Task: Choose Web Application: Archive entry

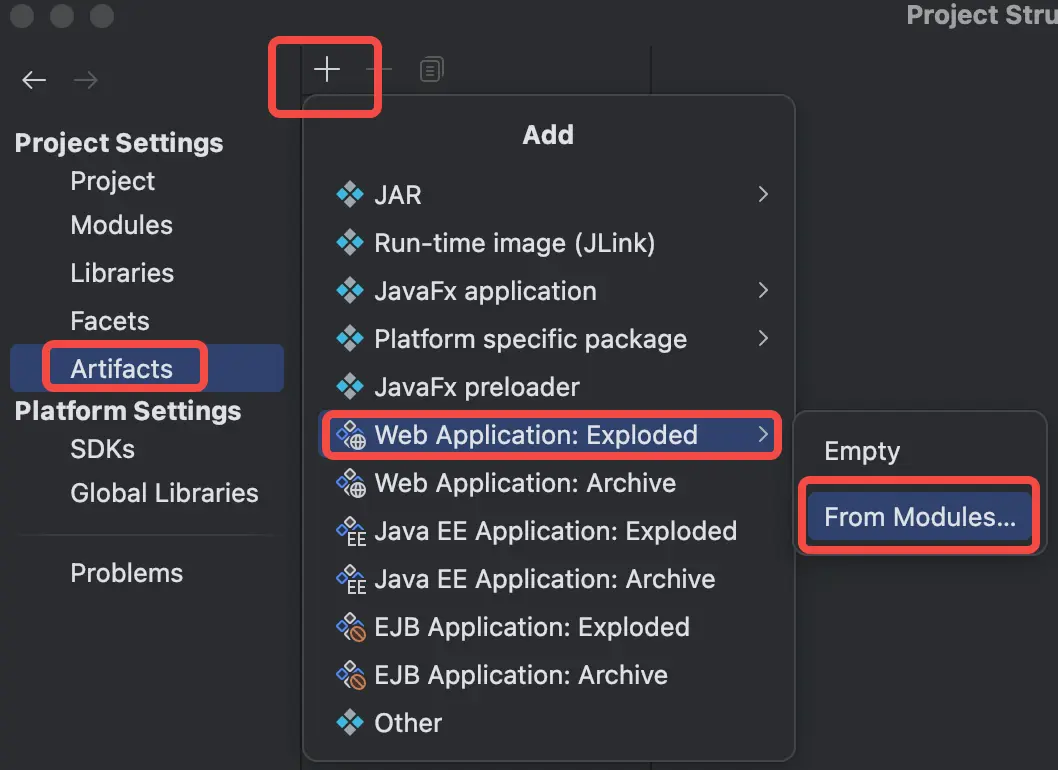Action: (x=549, y=483)
